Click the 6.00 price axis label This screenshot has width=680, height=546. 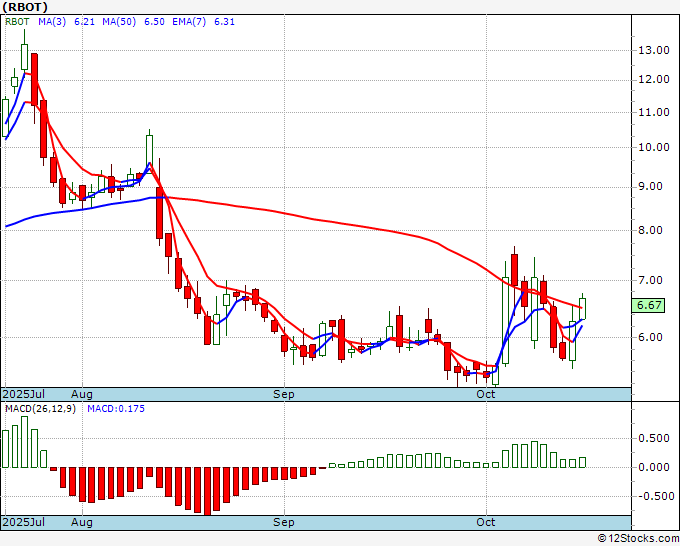click(651, 337)
